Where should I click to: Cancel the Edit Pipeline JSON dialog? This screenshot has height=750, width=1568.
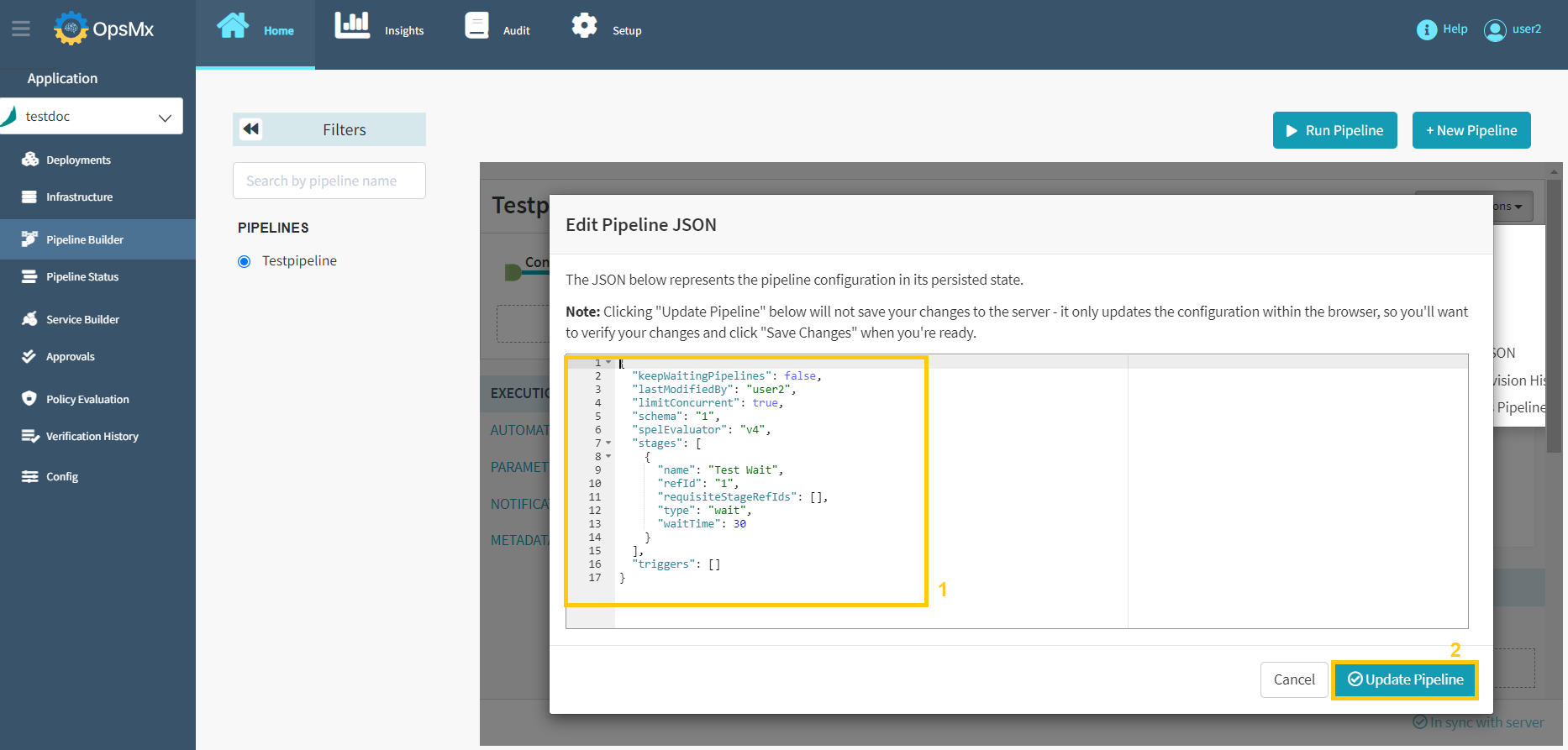pos(1293,679)
